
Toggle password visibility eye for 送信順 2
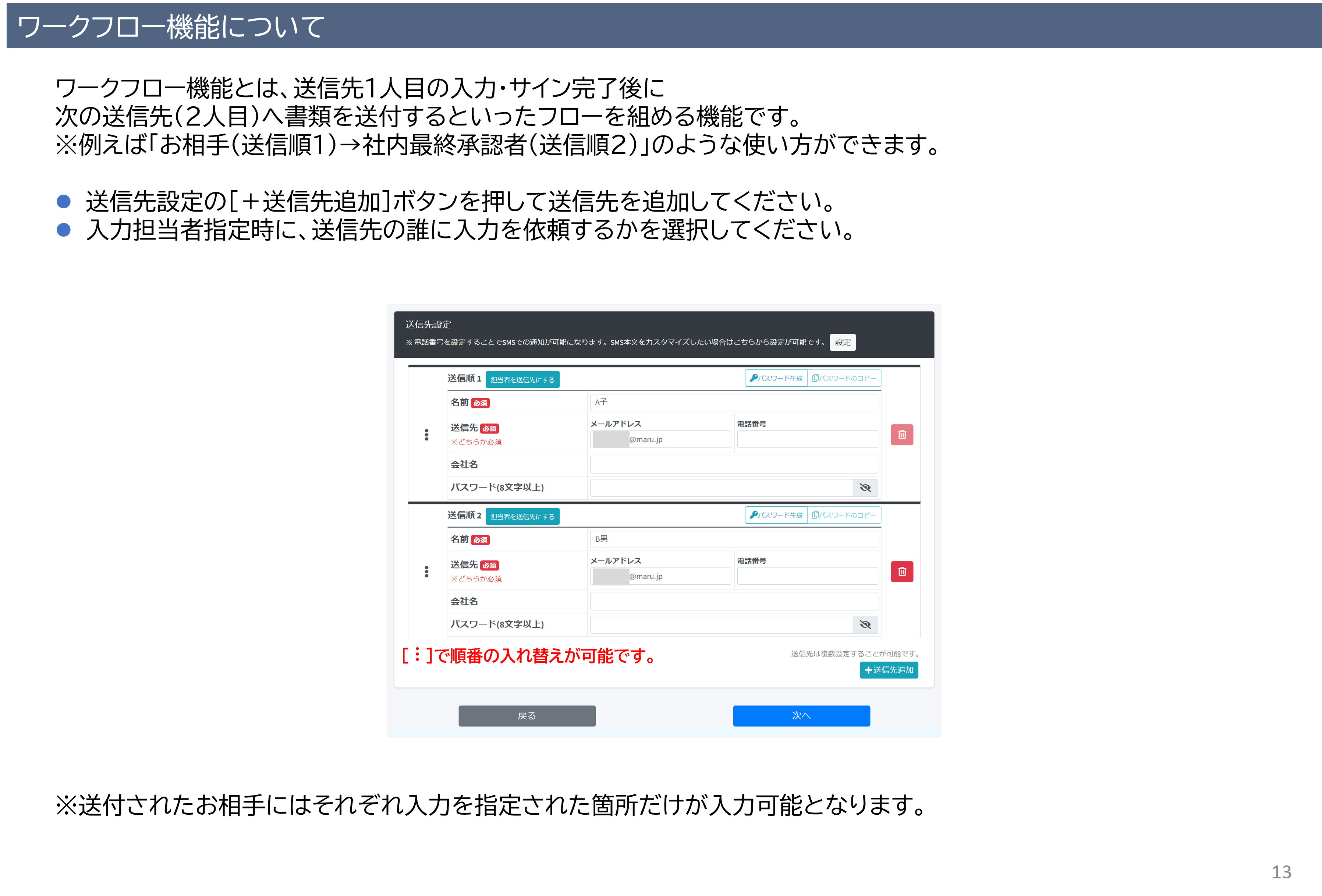(x=865, y=625)
